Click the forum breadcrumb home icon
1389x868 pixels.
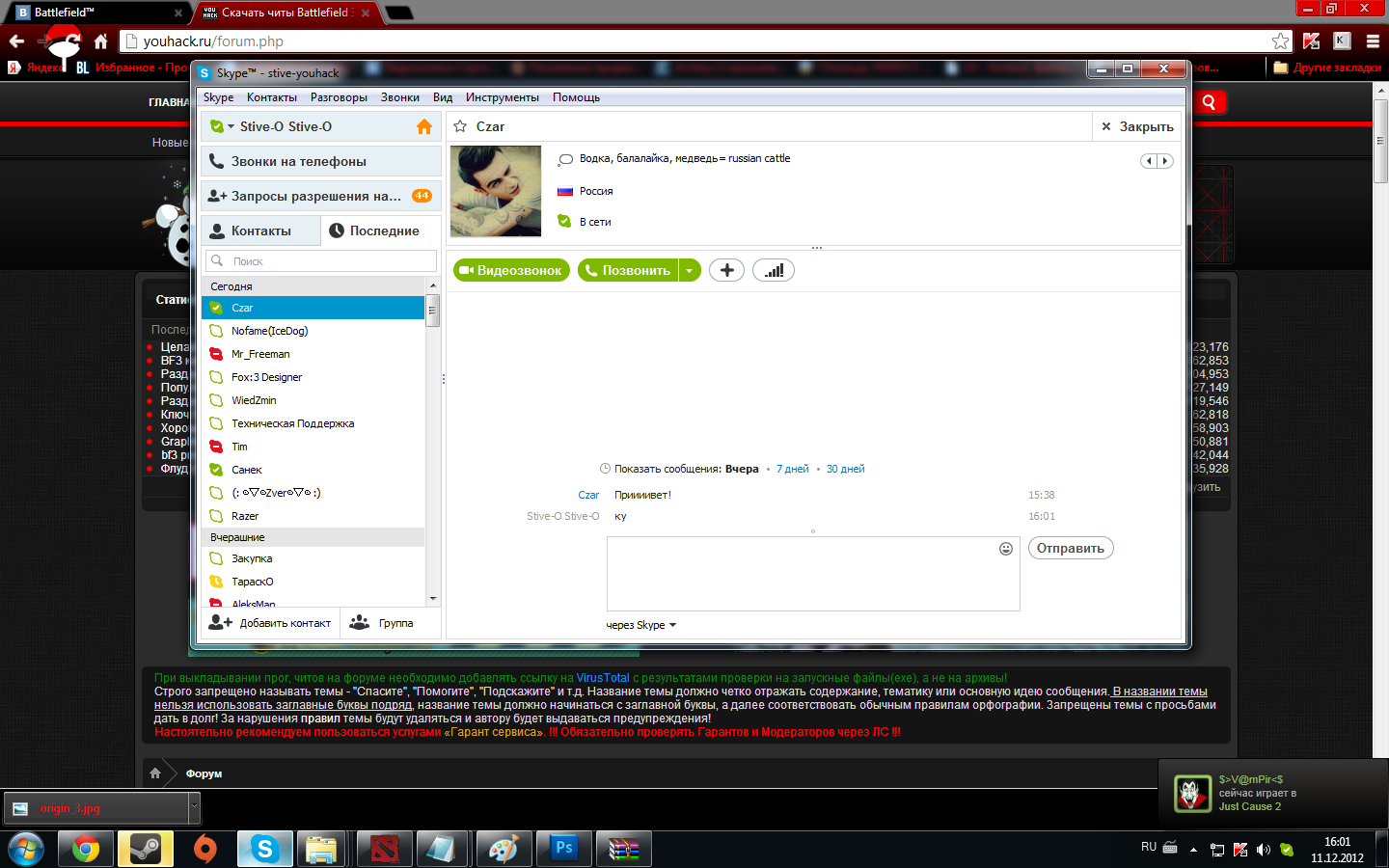155,773
